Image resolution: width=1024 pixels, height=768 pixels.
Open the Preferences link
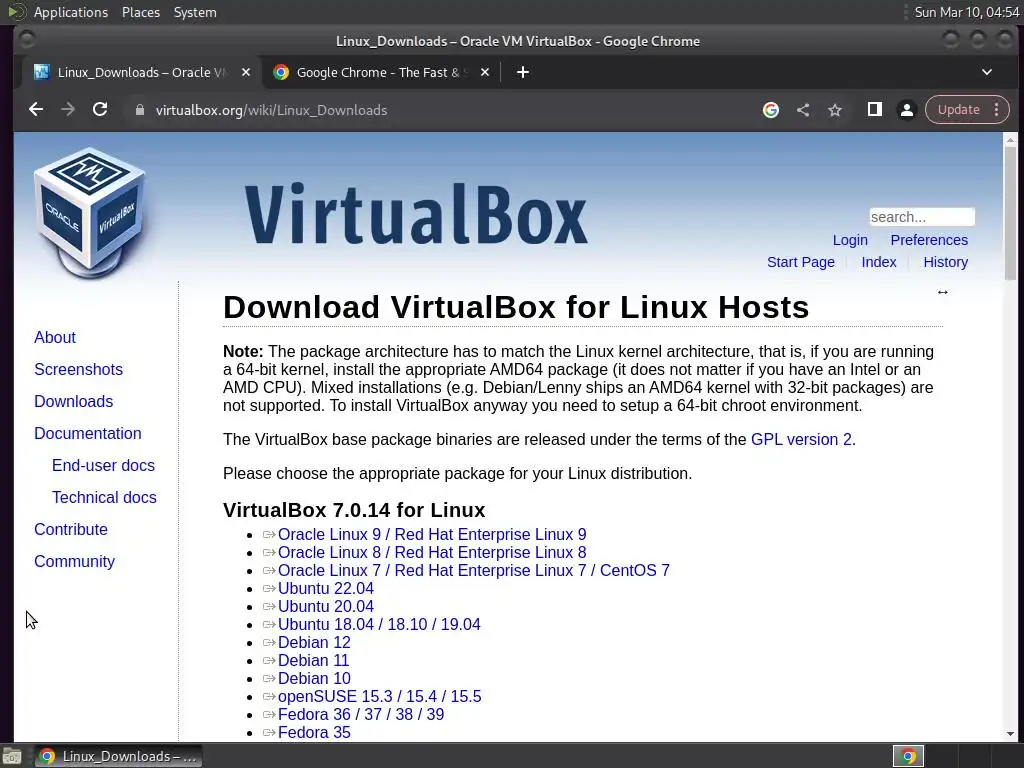pyautogui.click(x=929, y=240)
